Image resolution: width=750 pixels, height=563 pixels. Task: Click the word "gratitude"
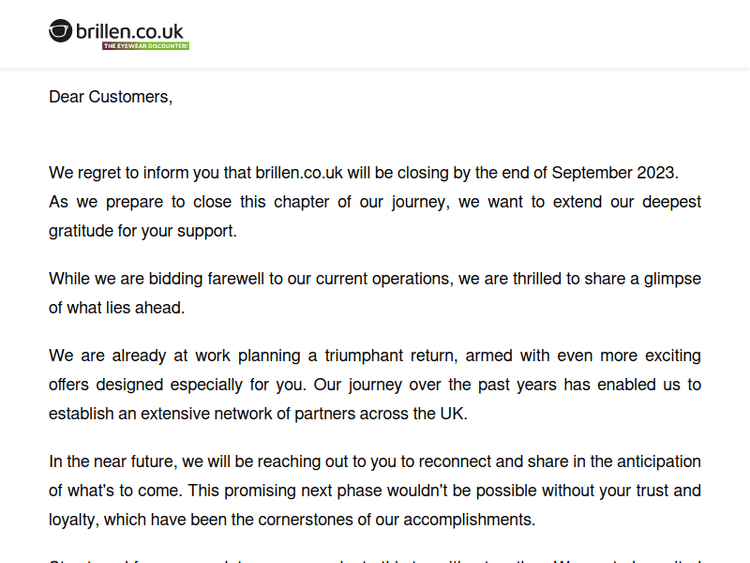click(84, 231)
